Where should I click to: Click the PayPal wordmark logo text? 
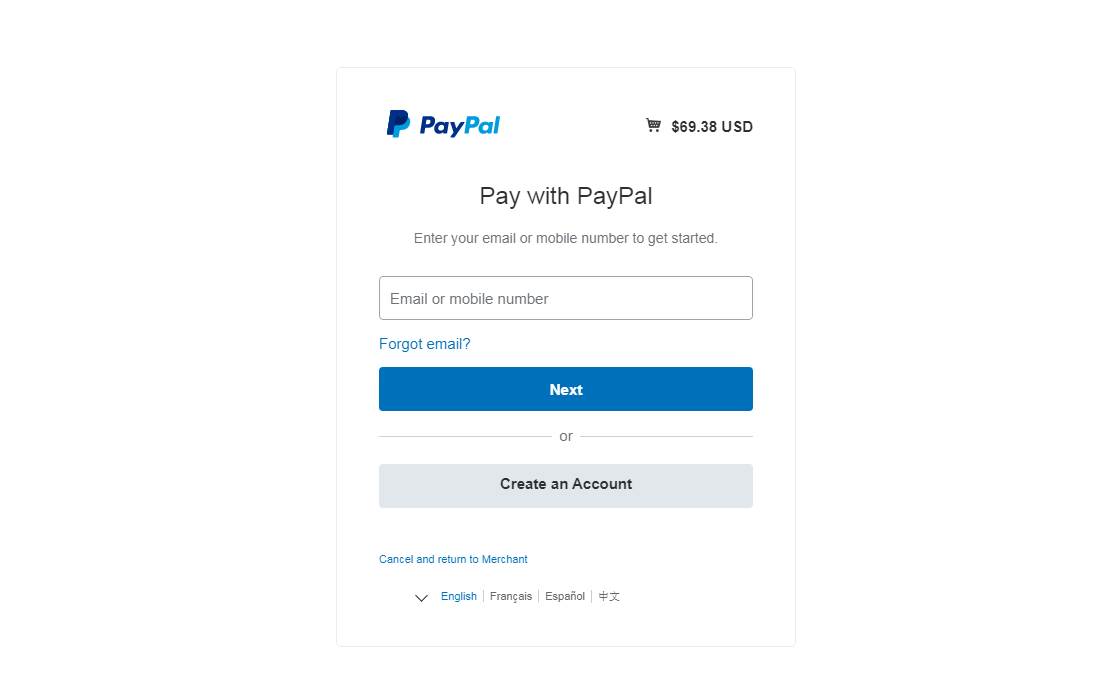tap(460, 126)
